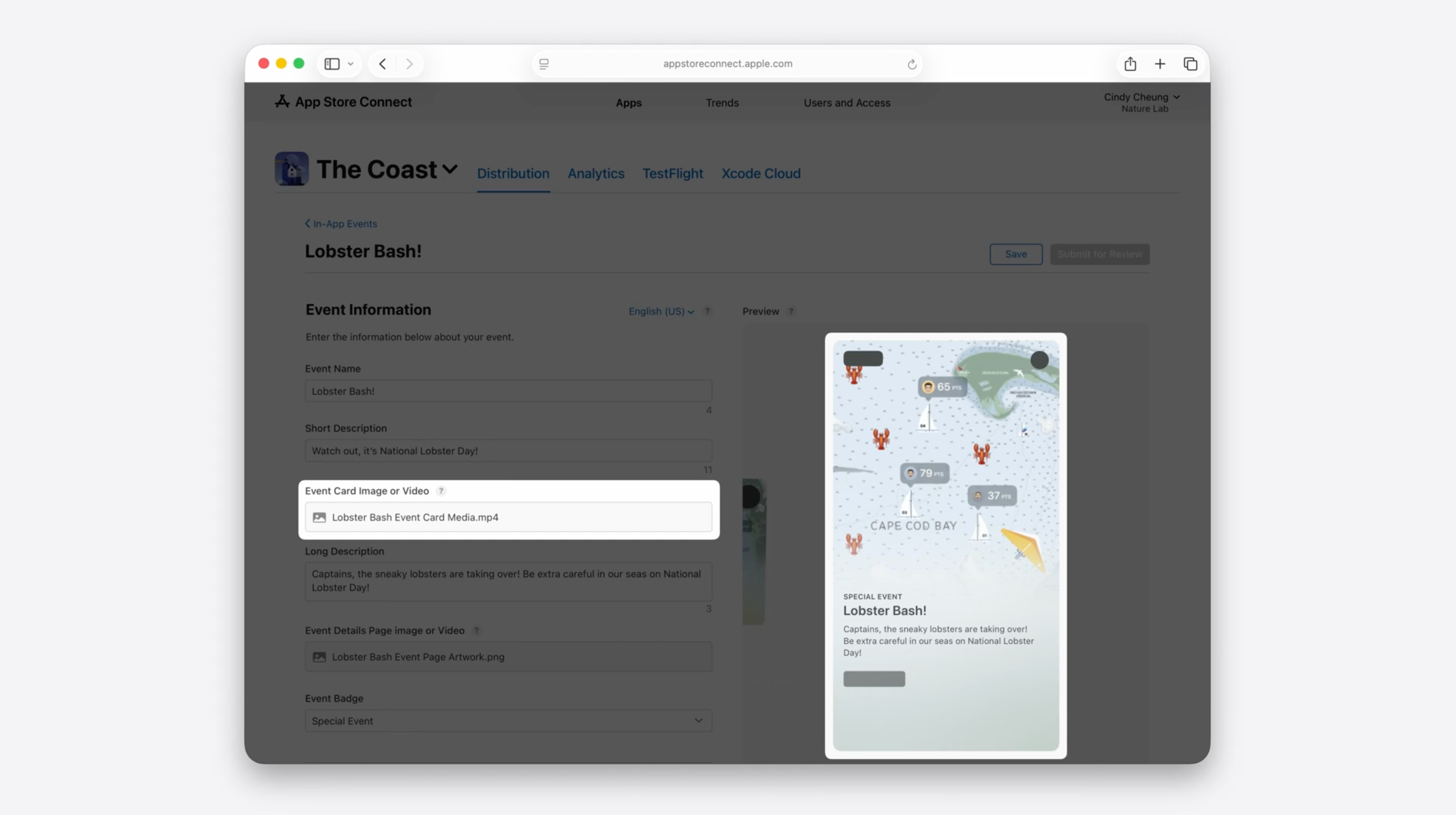Click the help icon beside Event Details Page image
This screenshot has height=815, width=1456.
pyautogui.click(x=476, y=631)
